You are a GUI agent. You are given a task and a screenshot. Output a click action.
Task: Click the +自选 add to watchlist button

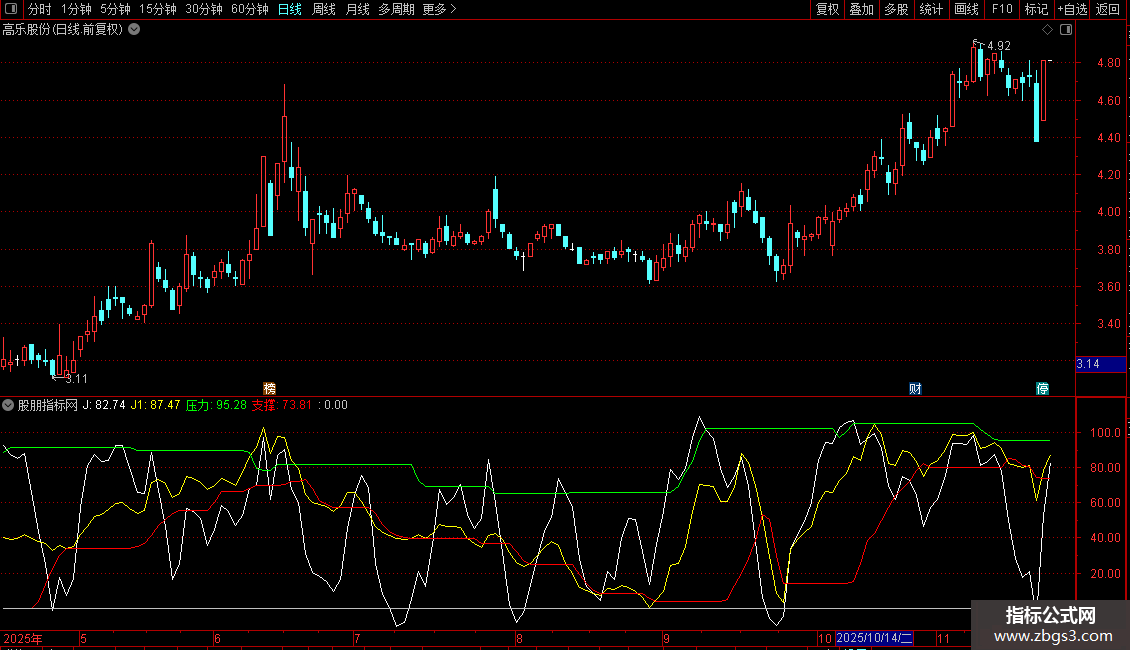pos(1071,9)
